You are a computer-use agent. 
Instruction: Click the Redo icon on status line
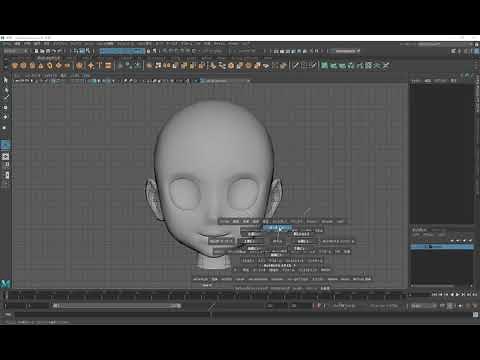tap(60, 51)
